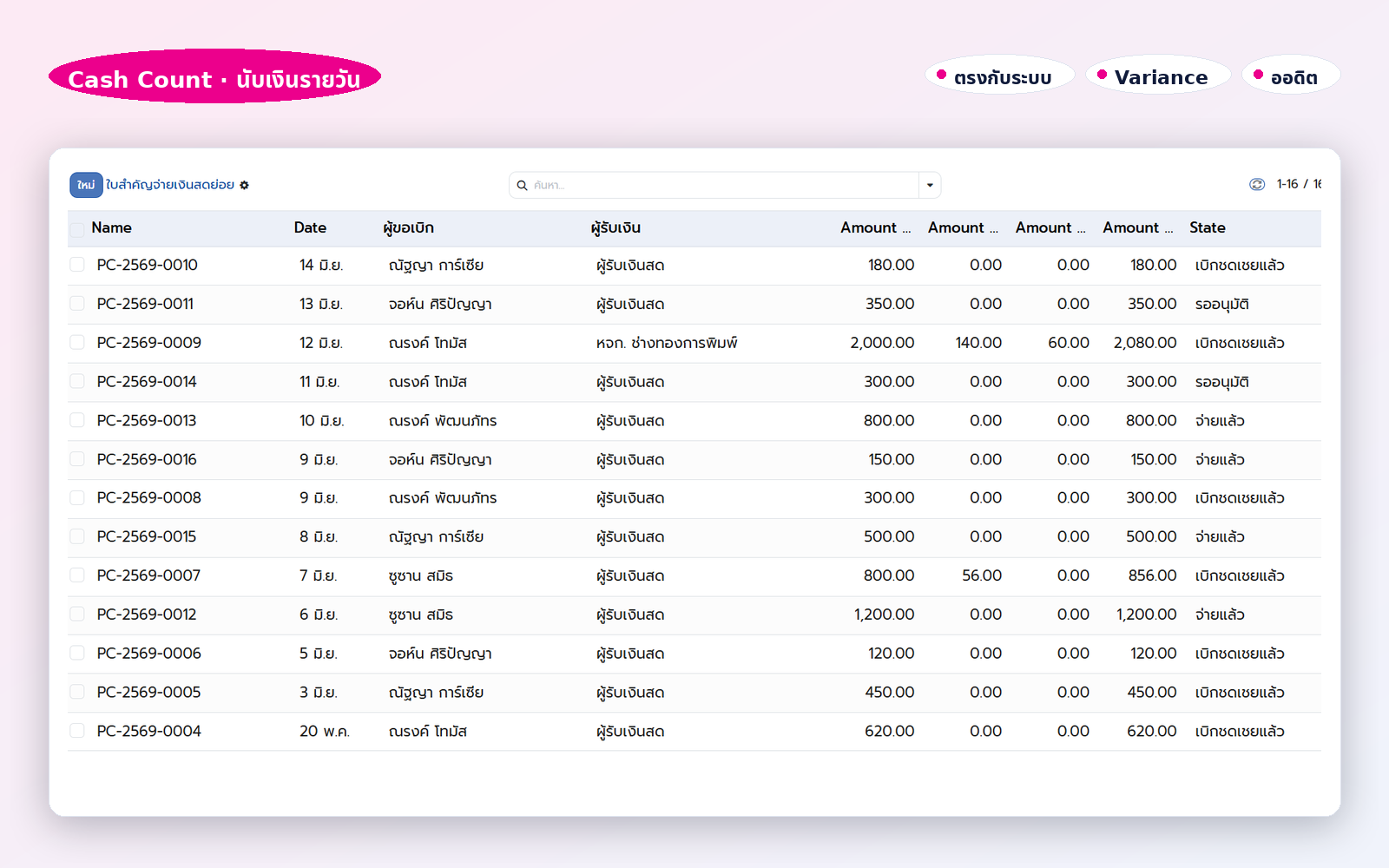Open record PC-2569-0009
The height and width of the screenshot is (868, 1389).
tap(148, 343)
